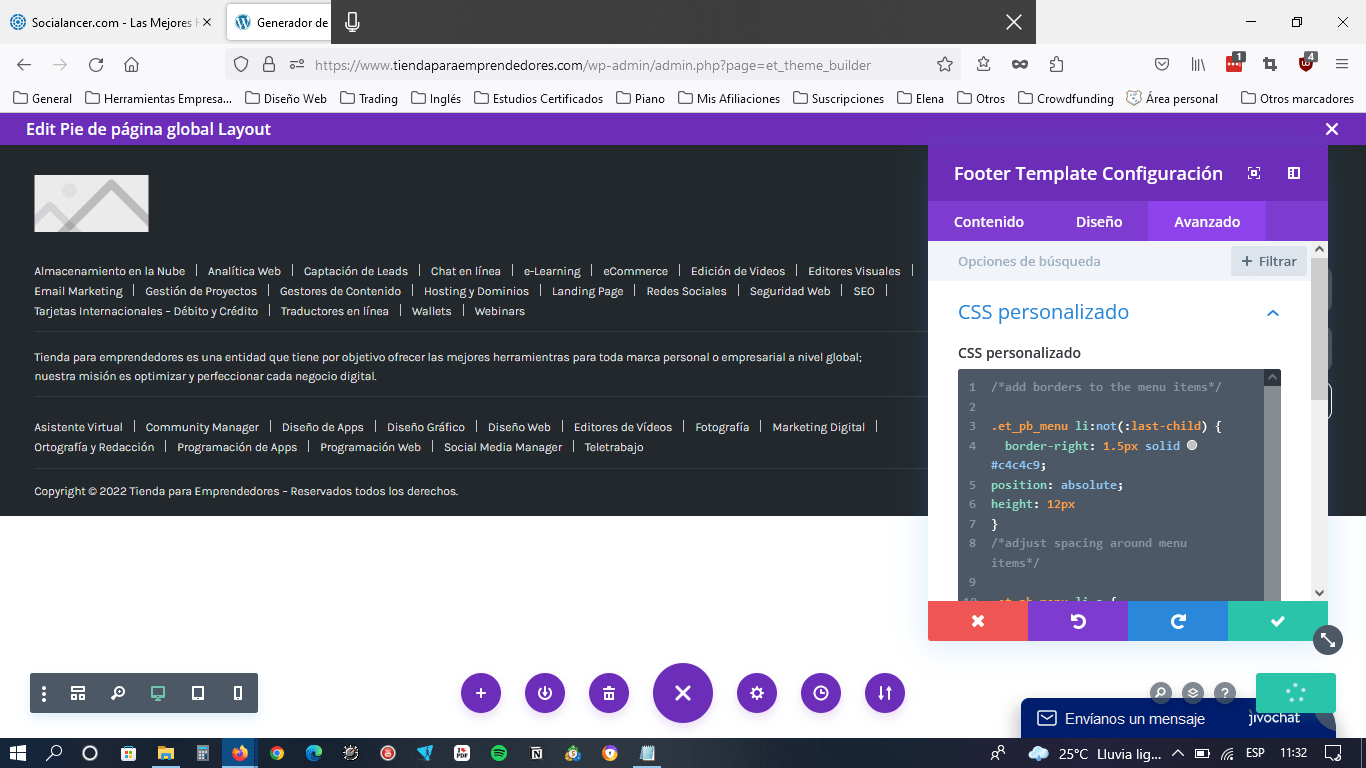1366x768 pixels.
Task: Open Telegram from the taskbar
Action: (x=425, y=753)
